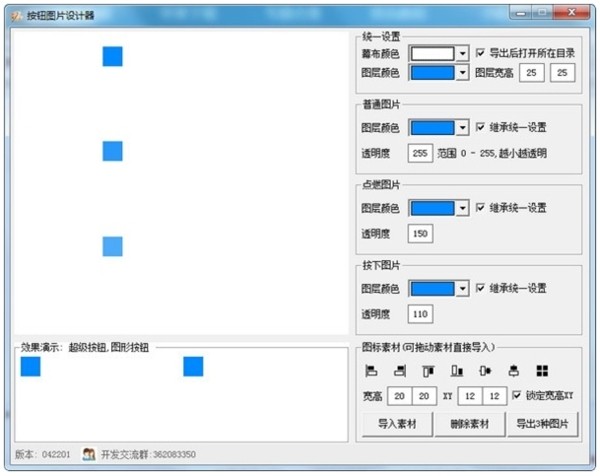Click the 透明度 field showing 150
Viewport: 600px width, 476px height.
[x=420, y=234]
